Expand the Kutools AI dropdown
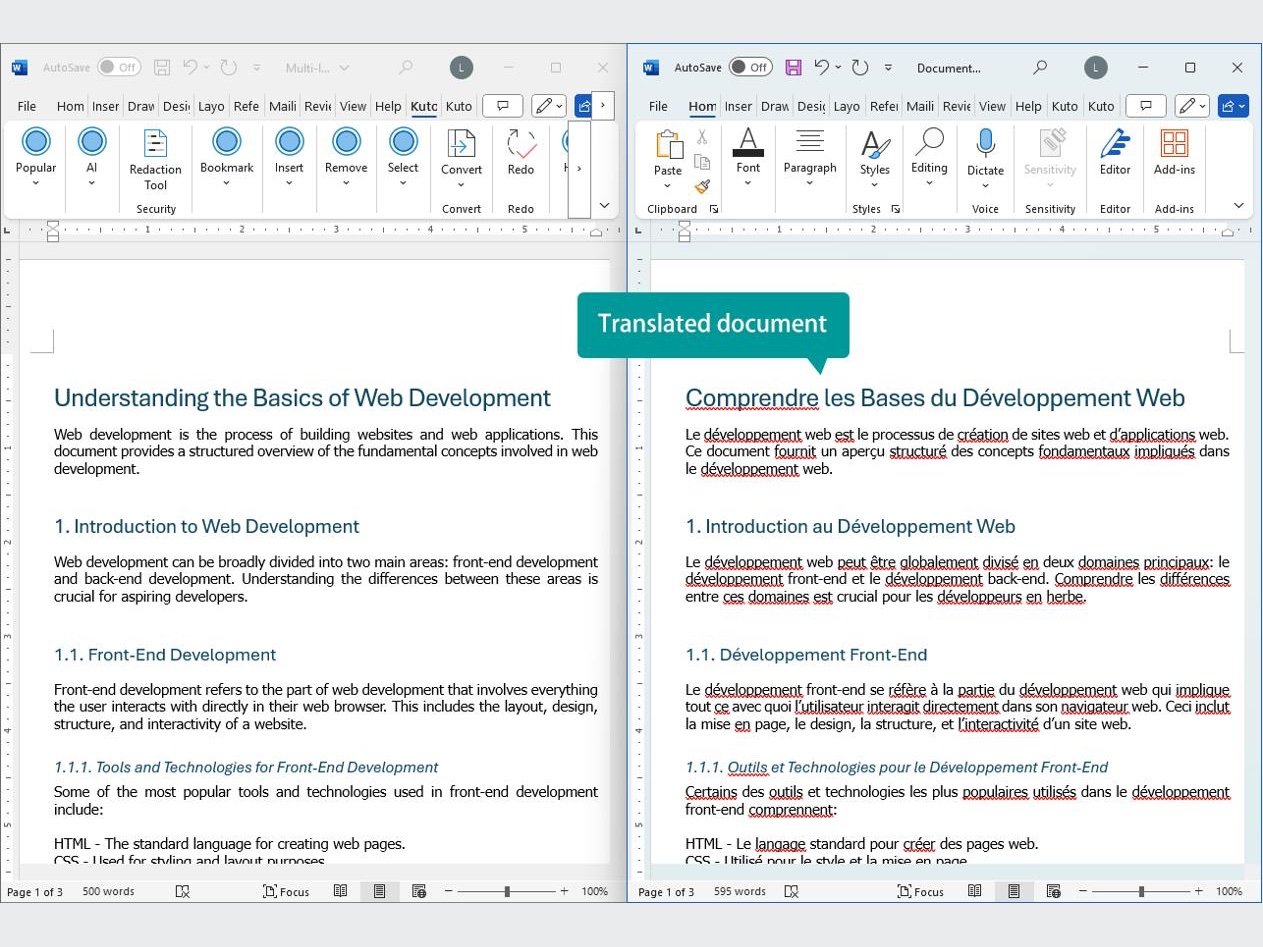The width and height of the screenshot is (1263, 947). (x=92, y=183)
